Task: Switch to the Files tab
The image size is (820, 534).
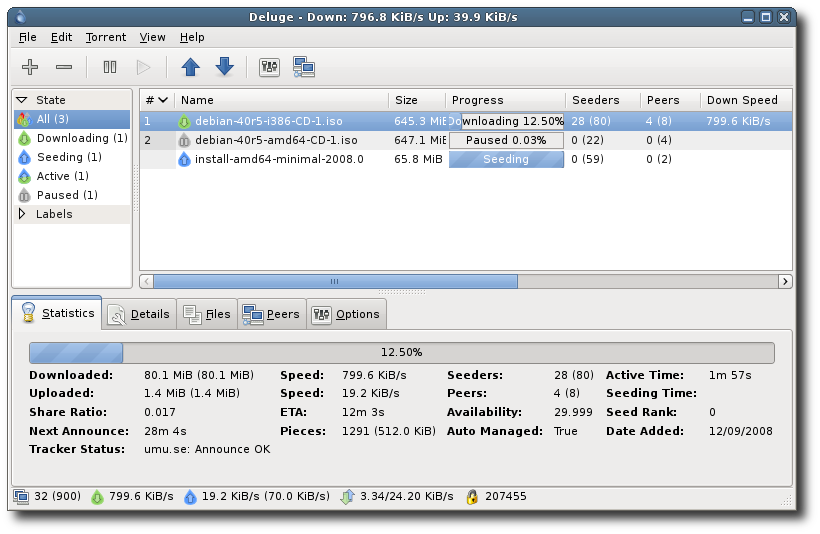Action: coord(207,314)
